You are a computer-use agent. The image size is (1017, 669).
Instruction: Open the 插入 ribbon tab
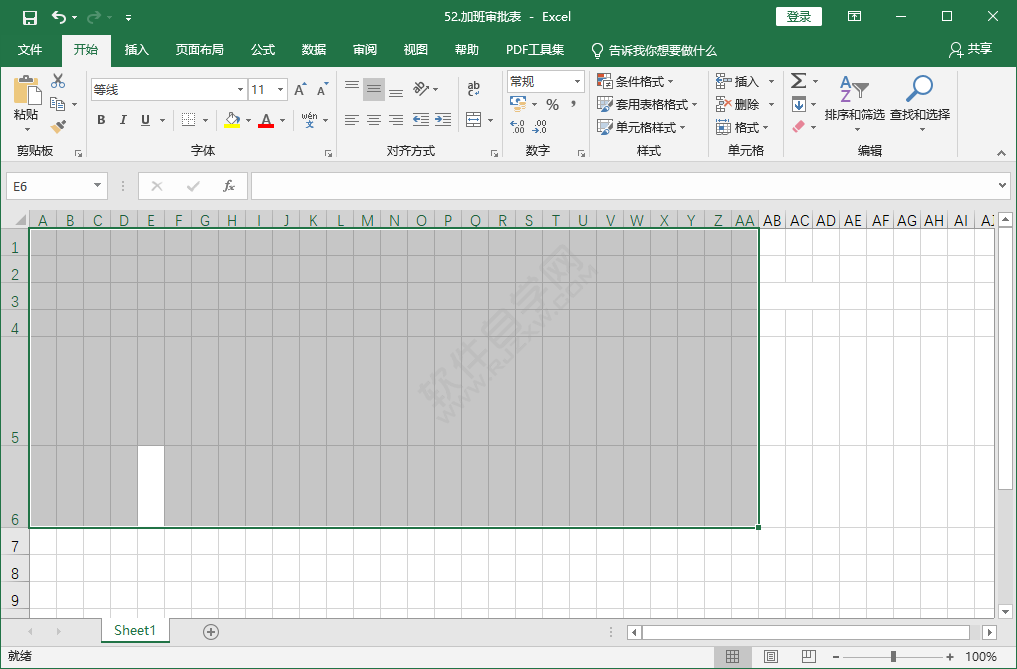point(136,50)
